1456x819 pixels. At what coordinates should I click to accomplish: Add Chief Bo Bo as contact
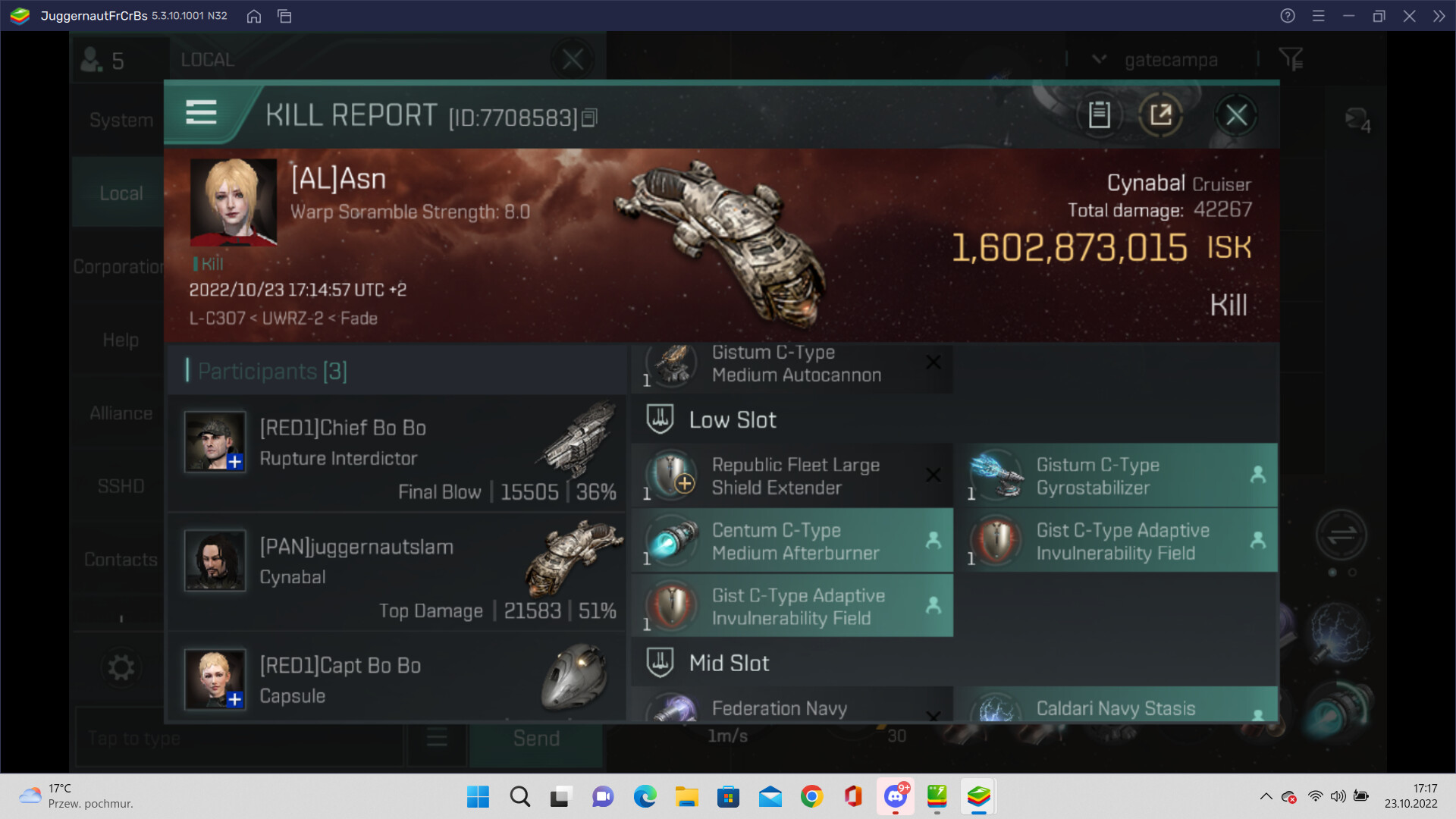pos(235,461)
